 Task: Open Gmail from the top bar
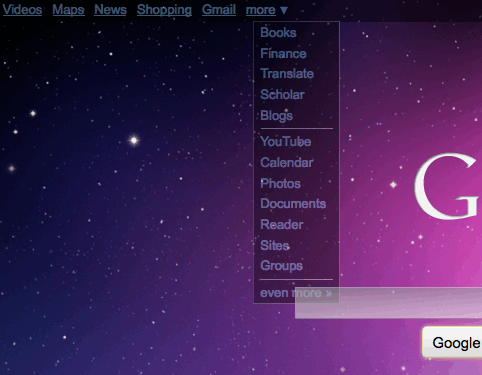(219, 10)
